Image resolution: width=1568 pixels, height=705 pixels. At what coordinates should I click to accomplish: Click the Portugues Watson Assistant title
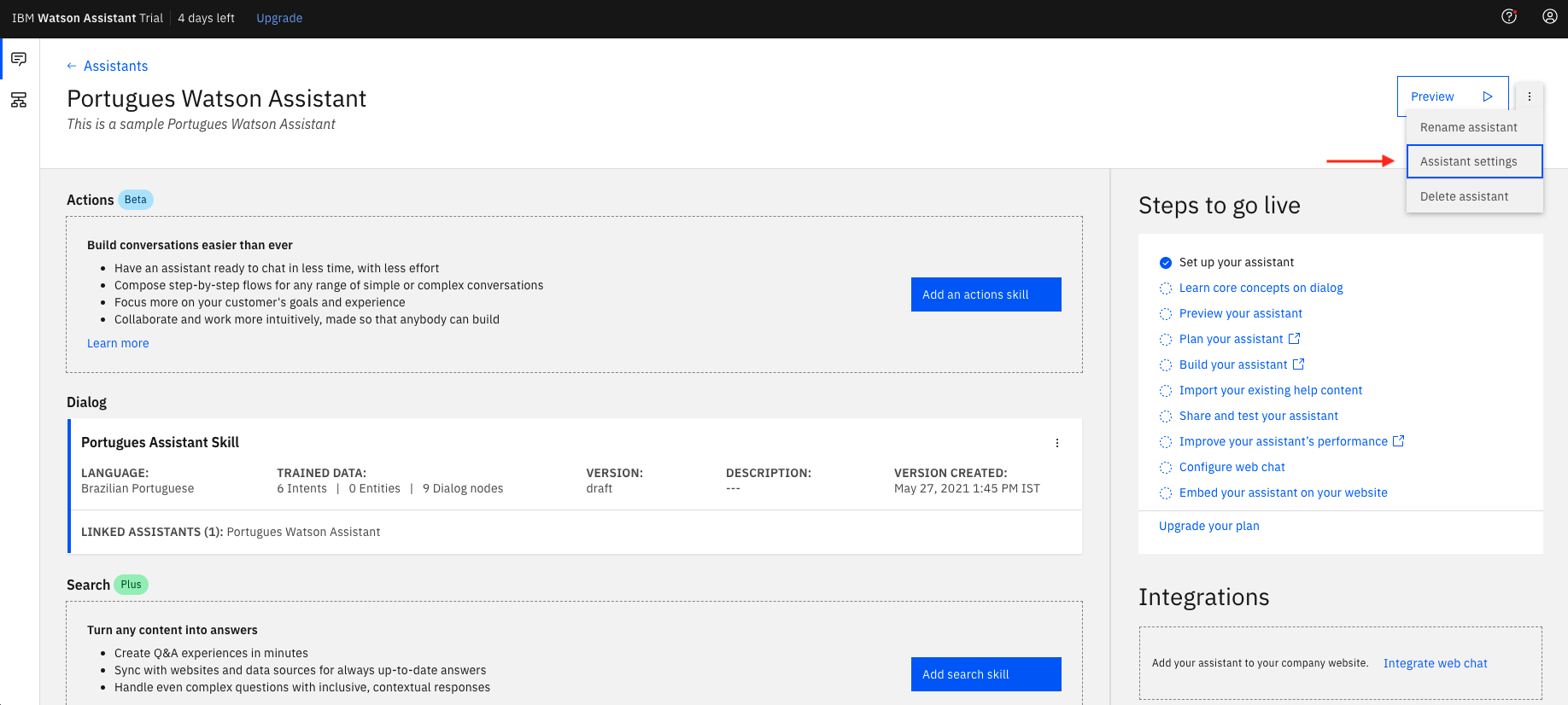[x=216, y=99]
